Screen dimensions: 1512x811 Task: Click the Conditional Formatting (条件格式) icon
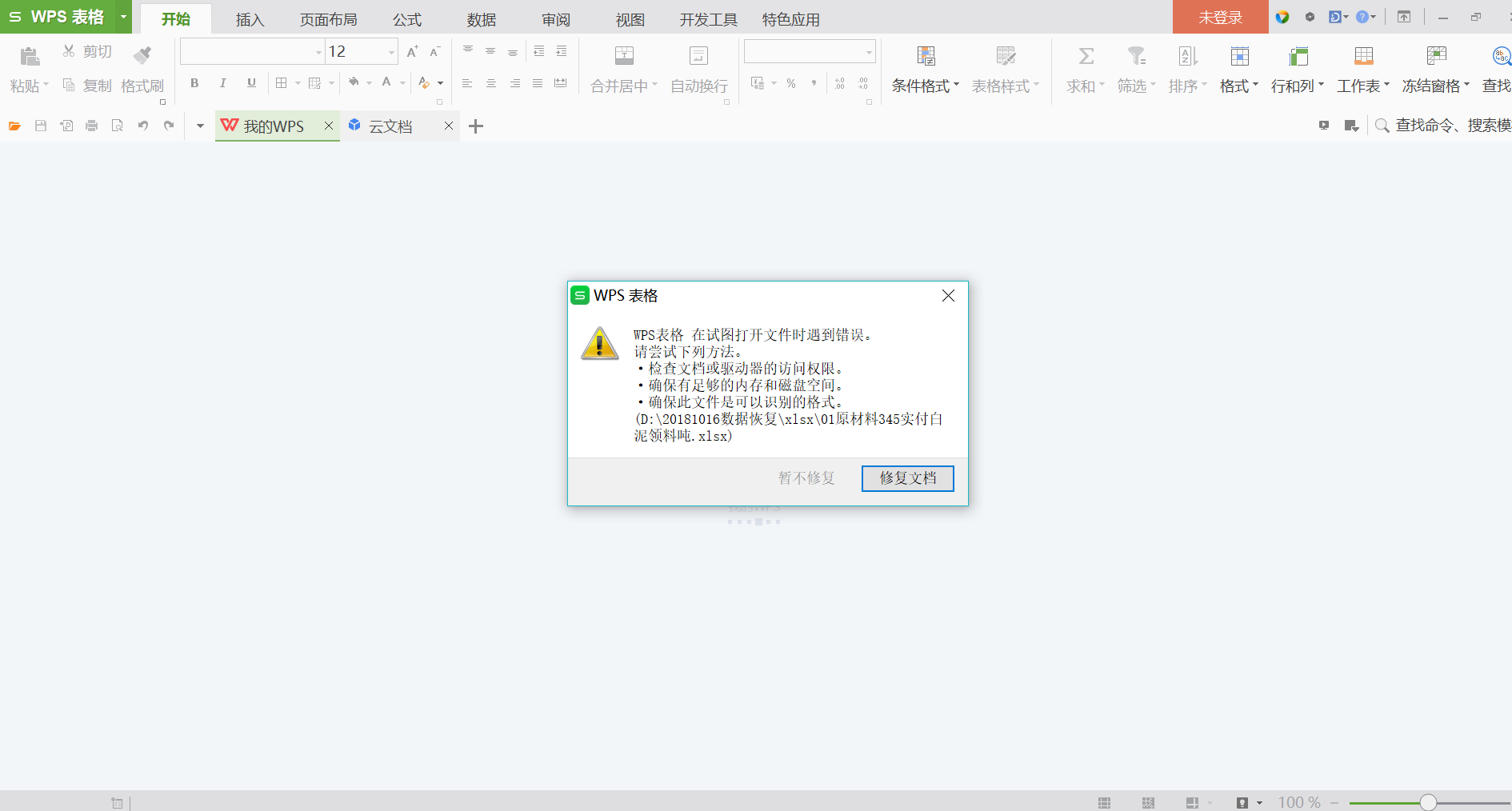(x=926, y=55)
